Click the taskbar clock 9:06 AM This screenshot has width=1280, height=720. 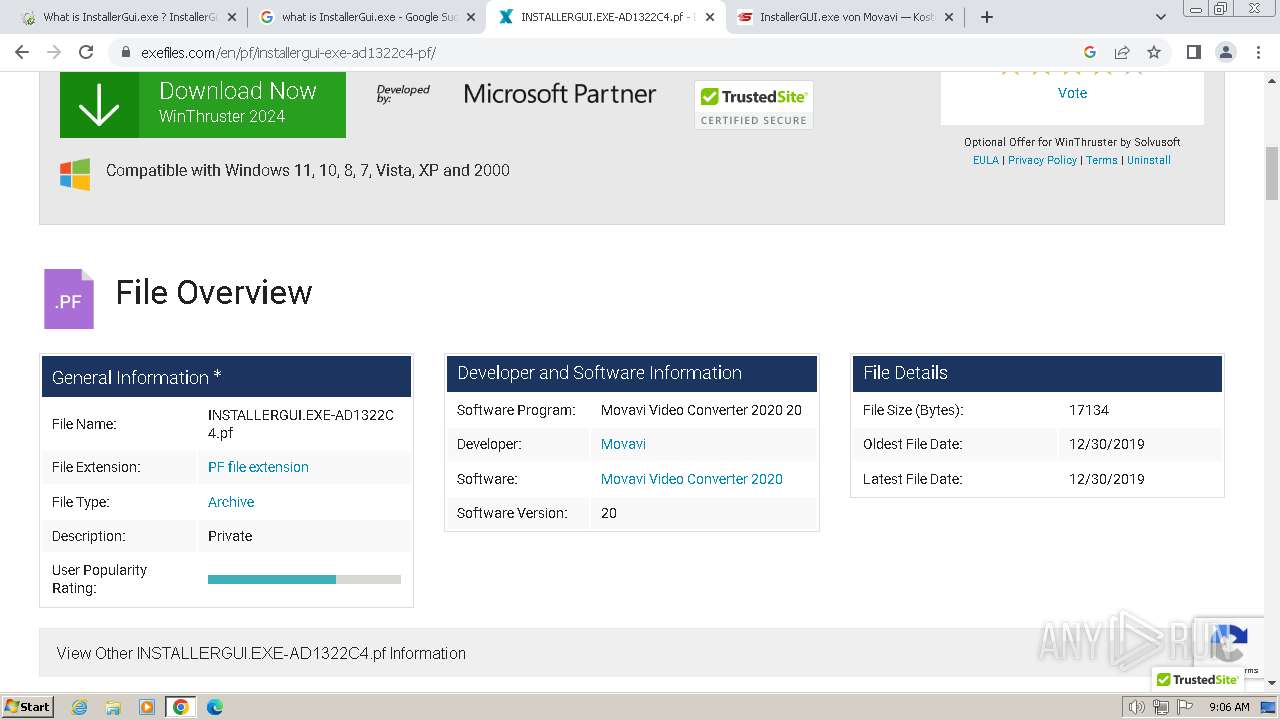click(1229, 707)
